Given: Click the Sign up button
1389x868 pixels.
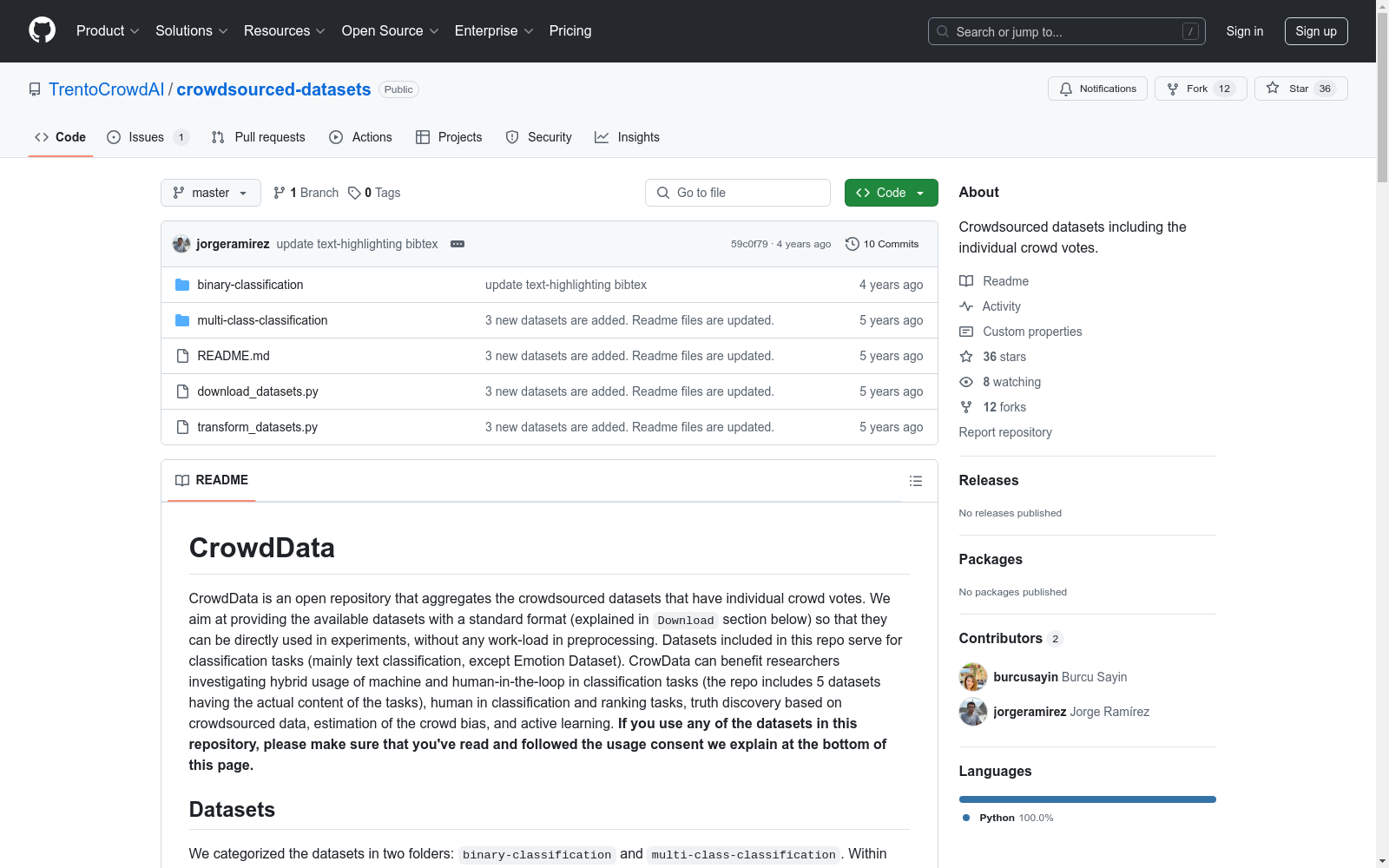Looking at the screenshot, I should 1316,31.
